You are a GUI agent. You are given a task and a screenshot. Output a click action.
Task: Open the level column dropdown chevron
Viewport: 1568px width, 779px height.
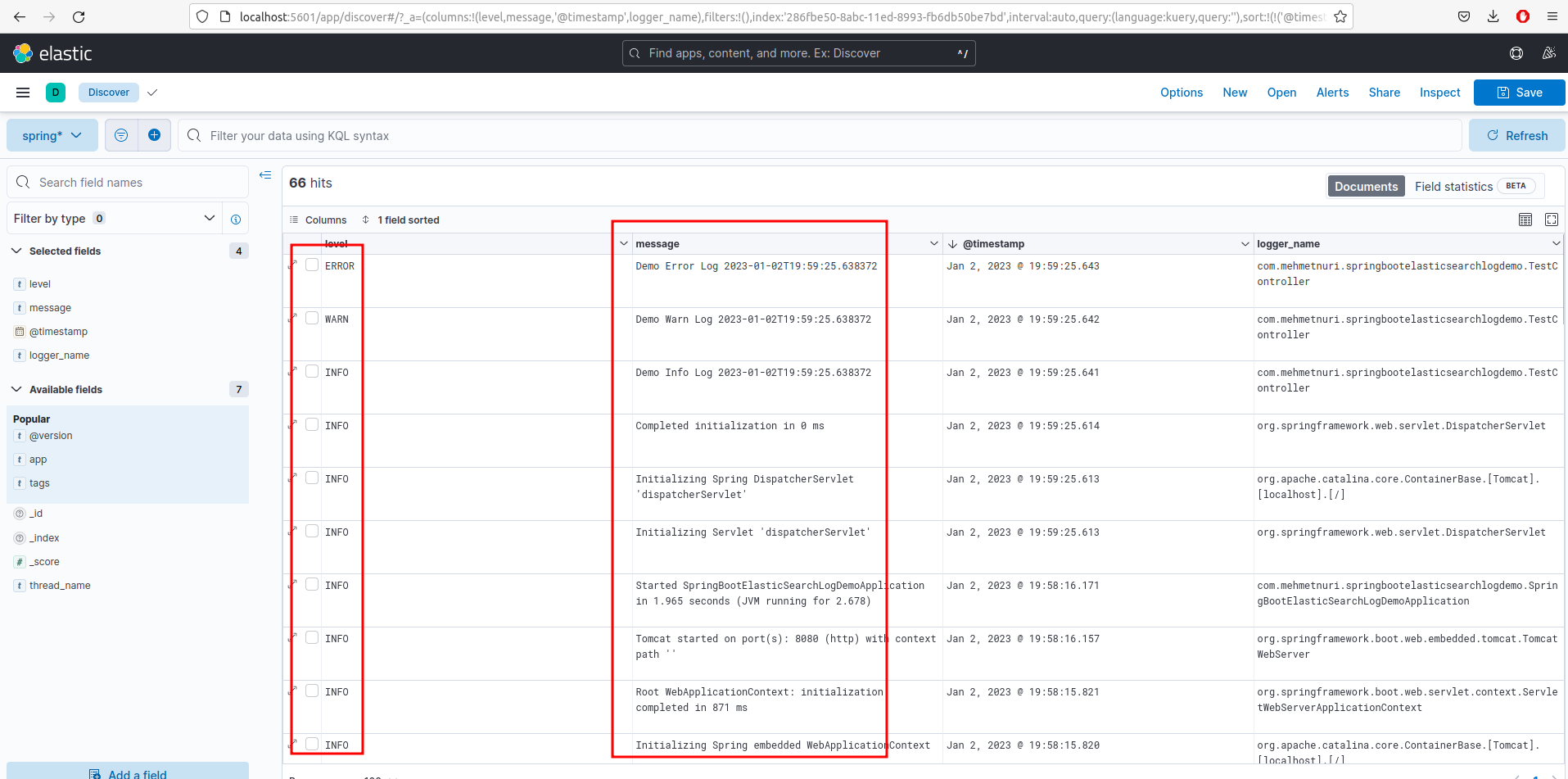tap(623, 244)
